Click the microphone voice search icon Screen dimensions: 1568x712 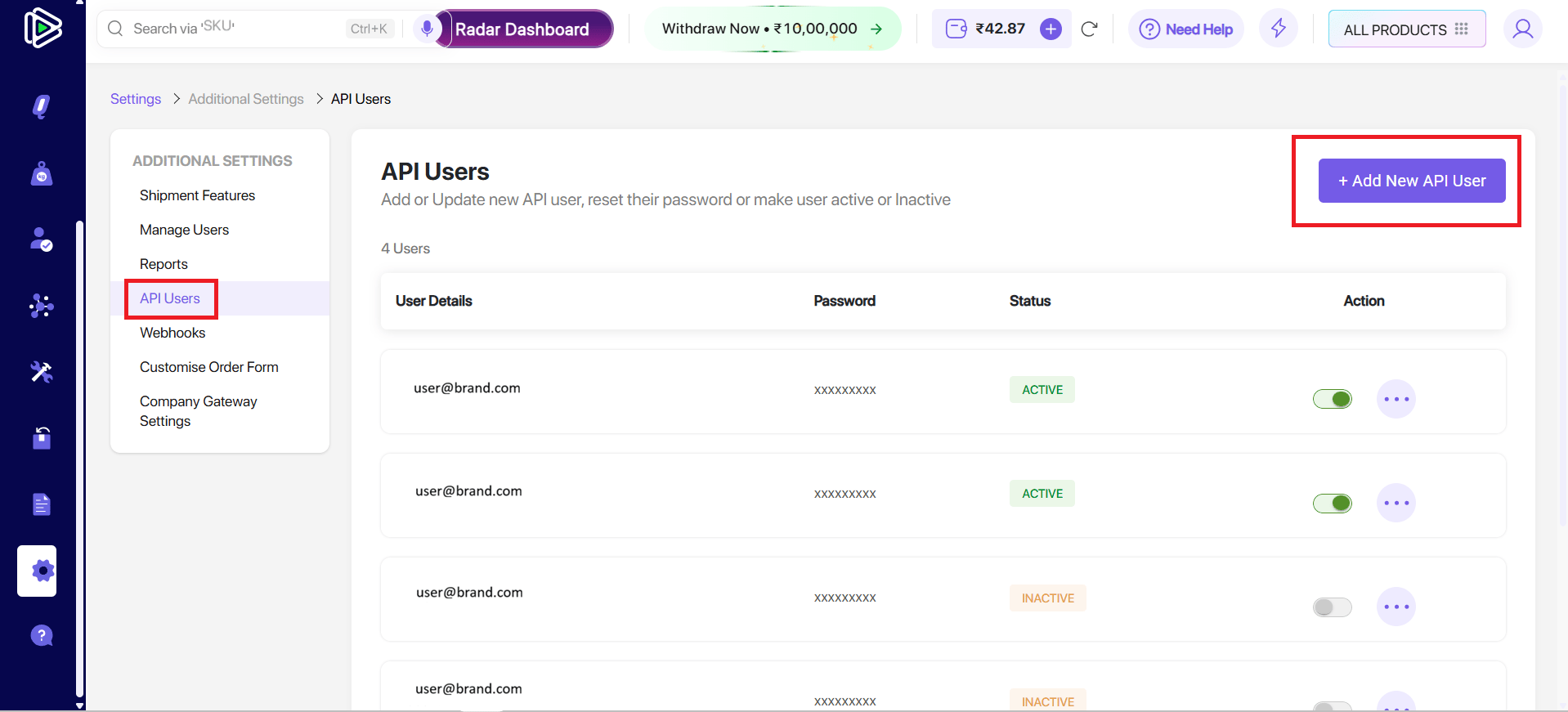click(427, 29)
